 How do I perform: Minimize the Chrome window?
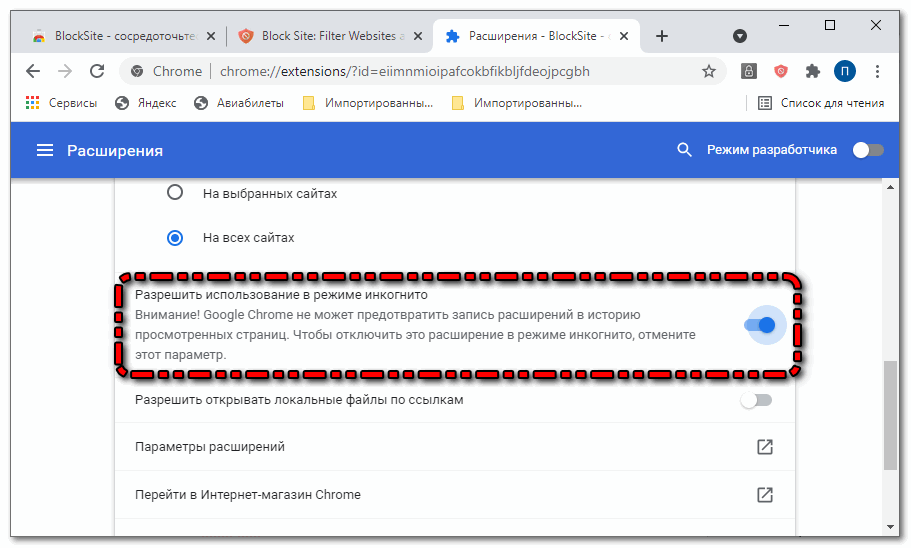784,26
